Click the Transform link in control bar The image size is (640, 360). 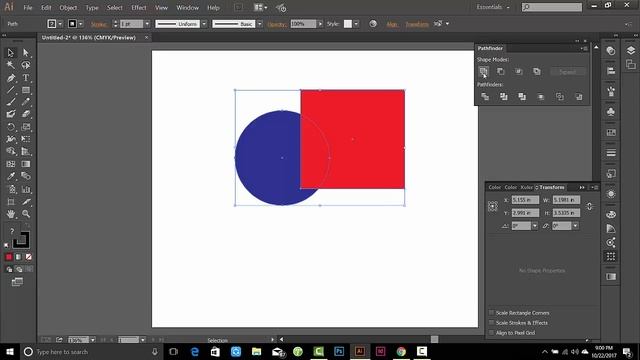point(417,24)
